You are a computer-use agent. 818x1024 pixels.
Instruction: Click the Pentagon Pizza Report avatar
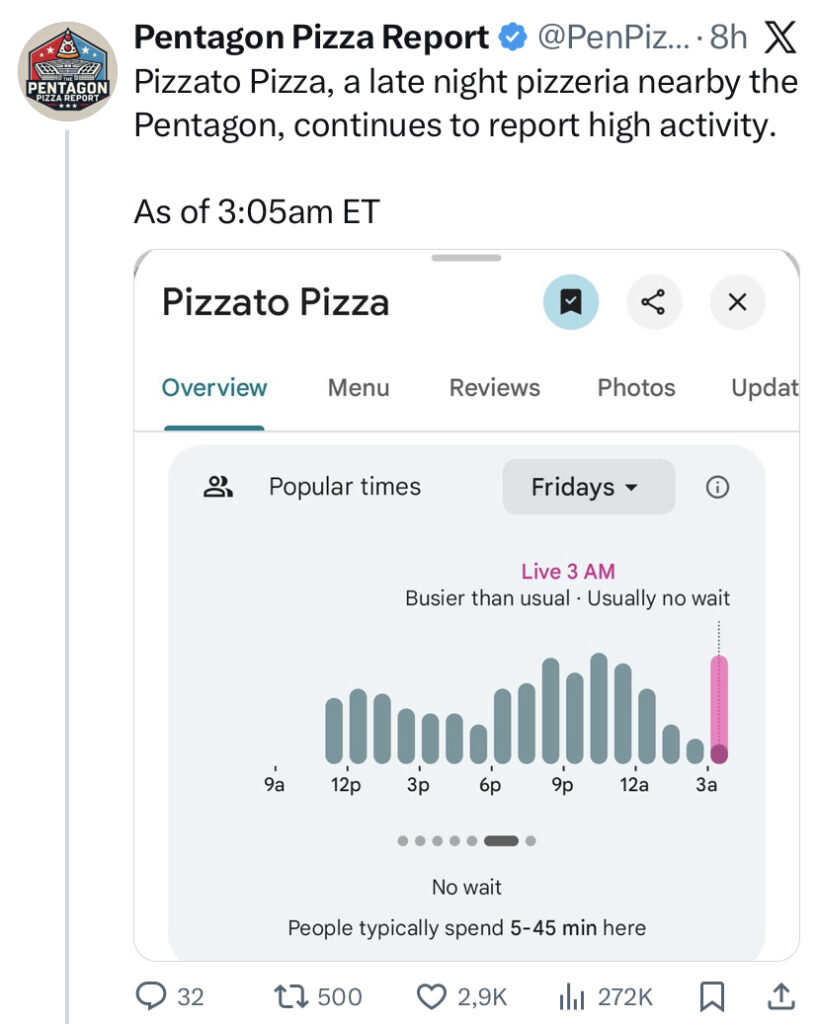pos(68,71)
